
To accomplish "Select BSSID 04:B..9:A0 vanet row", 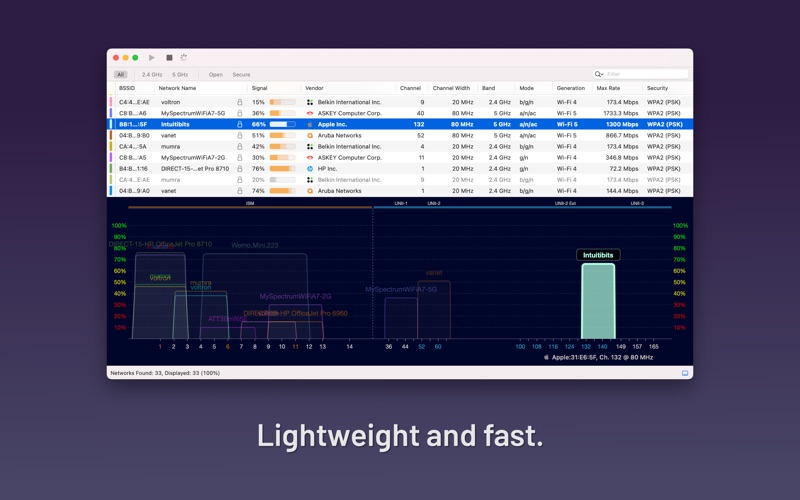I will 400,191.
